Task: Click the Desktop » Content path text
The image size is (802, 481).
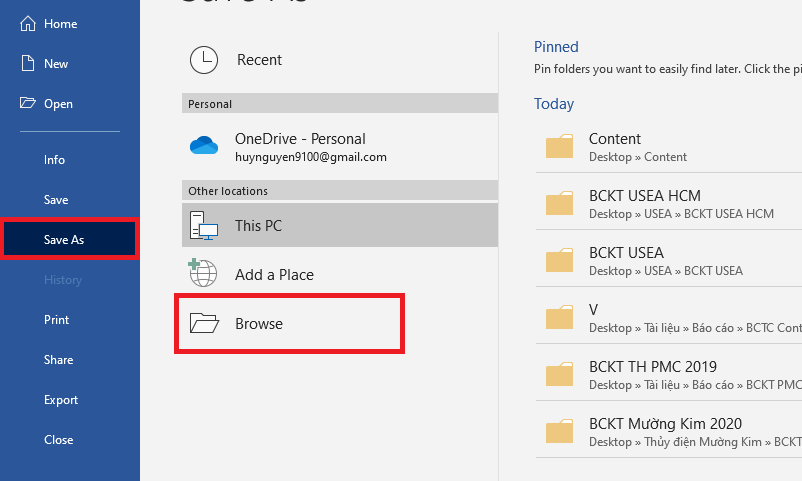Action: (637, 157)
